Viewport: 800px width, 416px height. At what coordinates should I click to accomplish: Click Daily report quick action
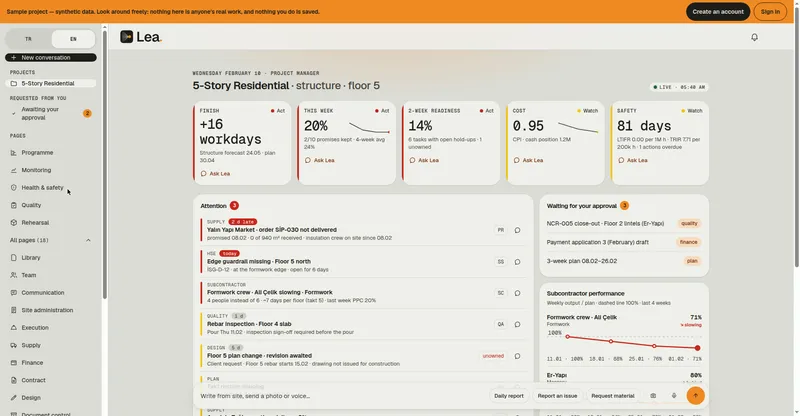coord(509,396)
